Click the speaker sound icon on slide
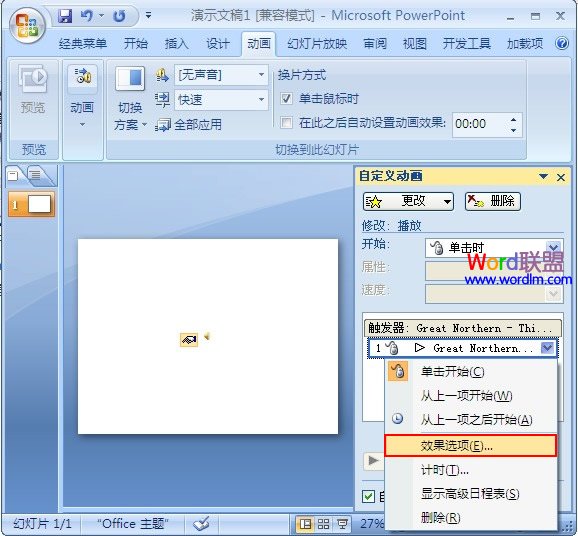 click(207, 336)
